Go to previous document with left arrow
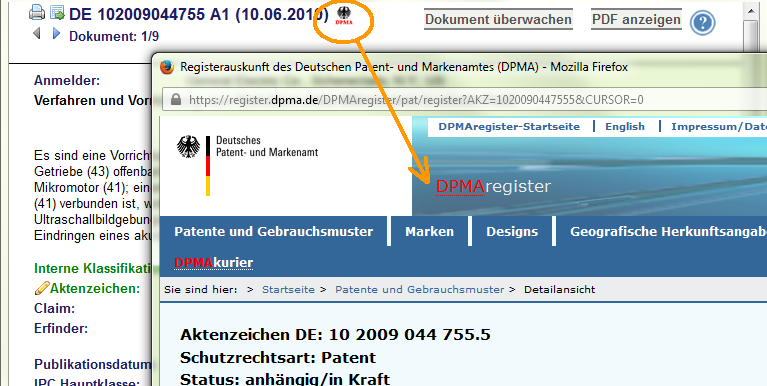 coord(36,33)
